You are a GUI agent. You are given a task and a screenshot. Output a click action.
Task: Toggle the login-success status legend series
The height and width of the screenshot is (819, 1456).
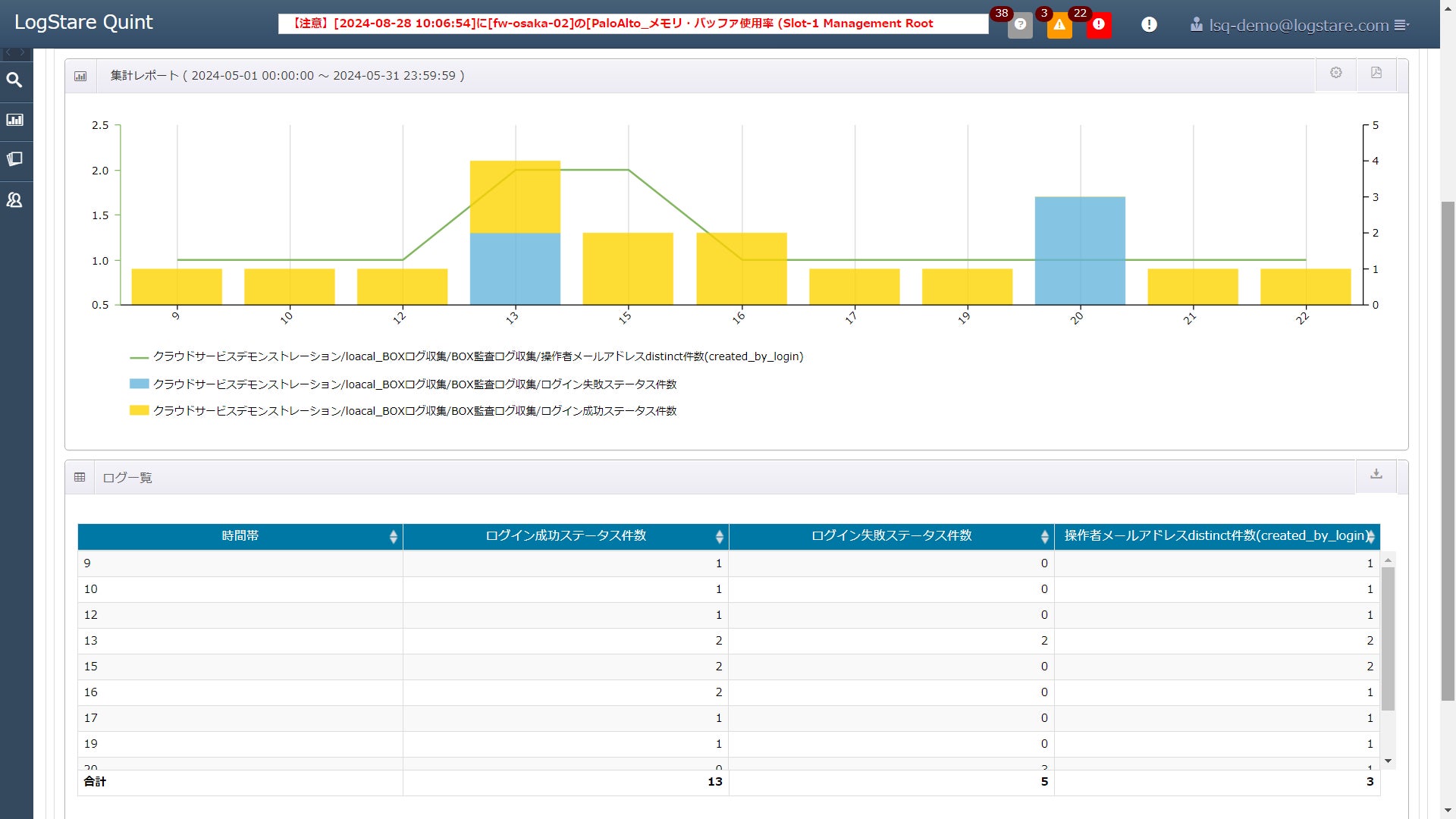(414, 411)
